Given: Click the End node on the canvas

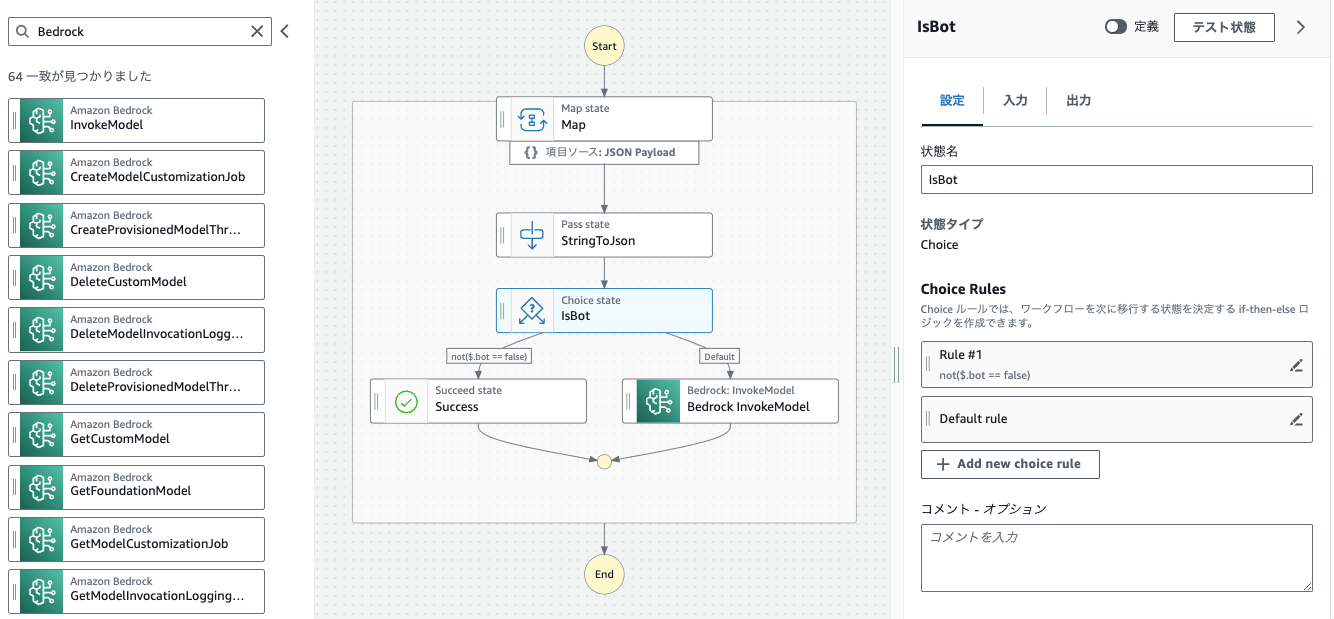Looking at the screenshot, I should (604, 574).
